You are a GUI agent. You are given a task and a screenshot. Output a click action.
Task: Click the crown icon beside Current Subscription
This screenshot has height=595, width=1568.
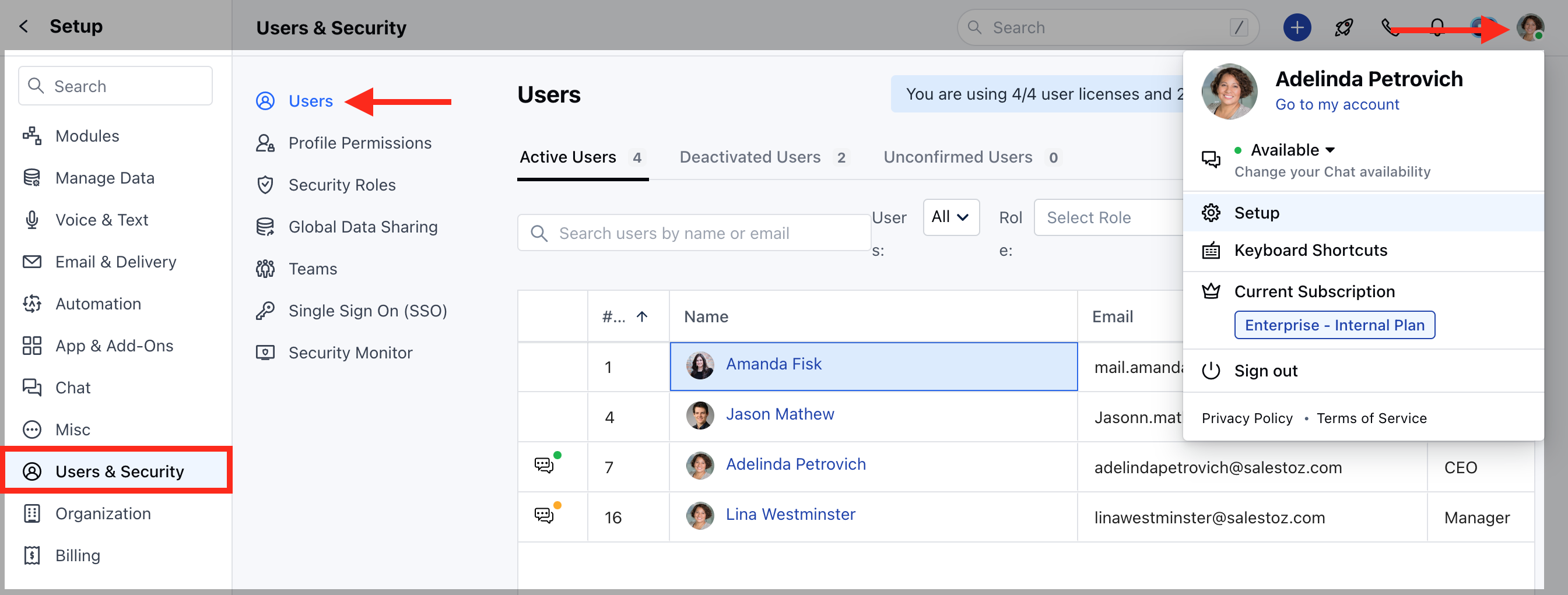pos(1211,291)
